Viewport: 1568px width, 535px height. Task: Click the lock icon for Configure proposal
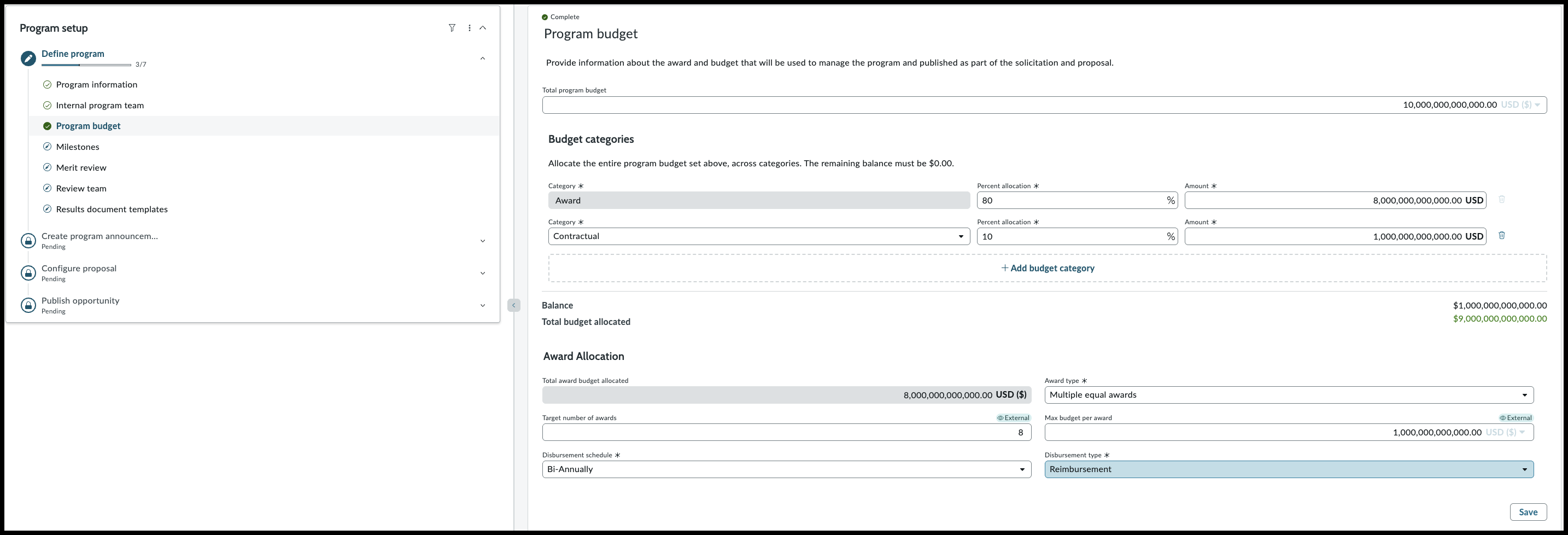pyautogui.click(x=28, y=273)
